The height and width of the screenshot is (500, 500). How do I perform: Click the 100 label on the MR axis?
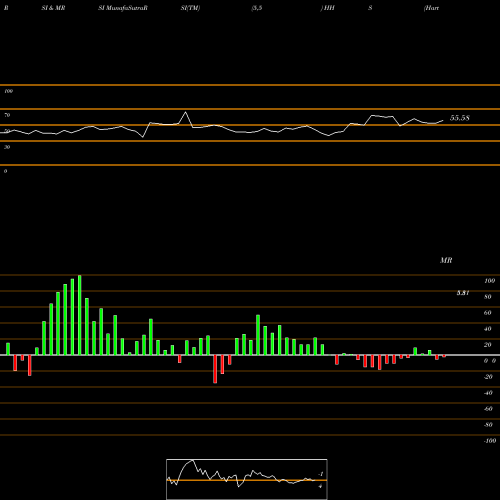(x=490, y=281)
